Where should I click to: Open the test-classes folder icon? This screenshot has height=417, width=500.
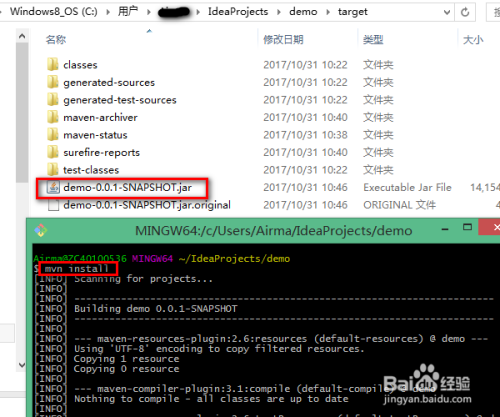[53, 170]
